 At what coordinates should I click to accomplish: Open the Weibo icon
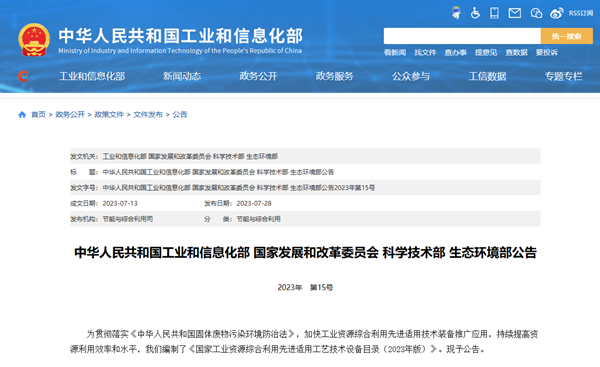pyautogui.click(x=556, y=13)
